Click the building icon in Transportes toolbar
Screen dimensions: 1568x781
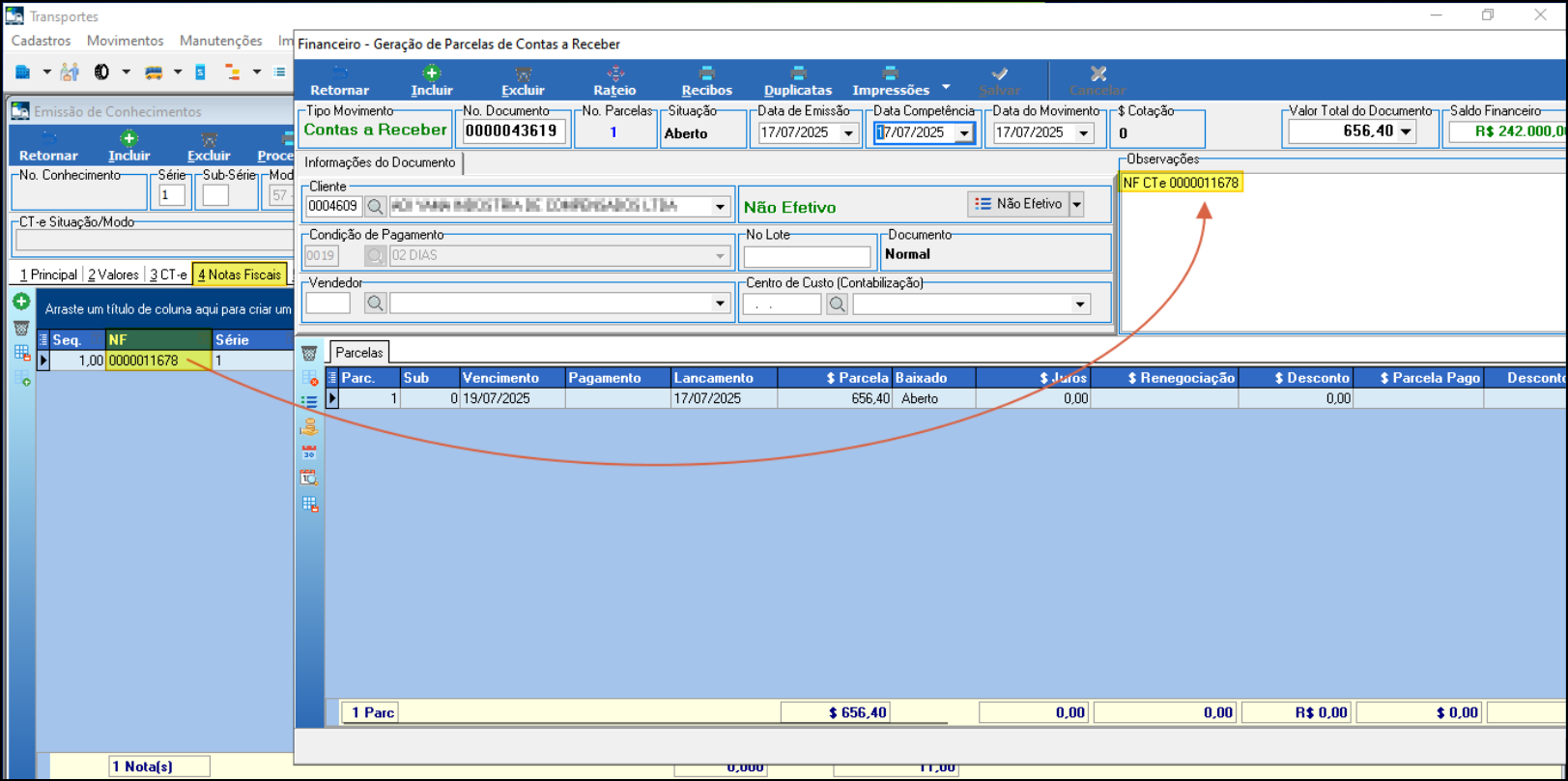click(x=23, y=72)
